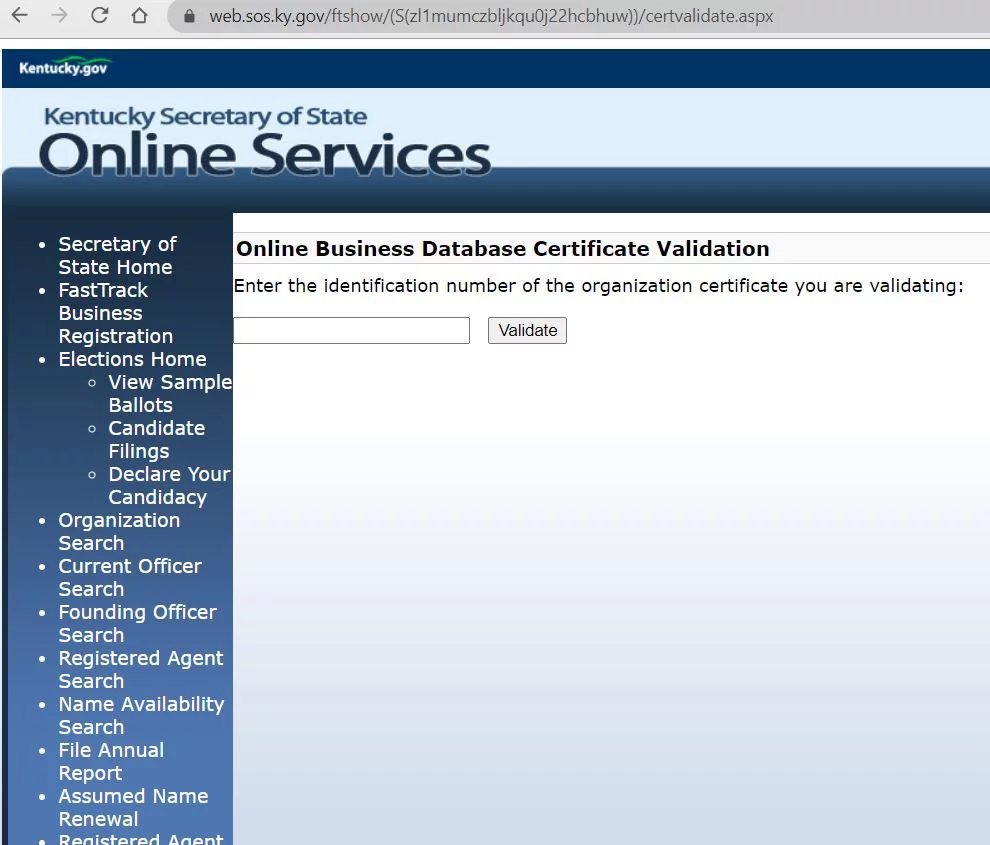Go to browser home icon
The height and width of the screenshot is (845, 990).
point(140,16)
